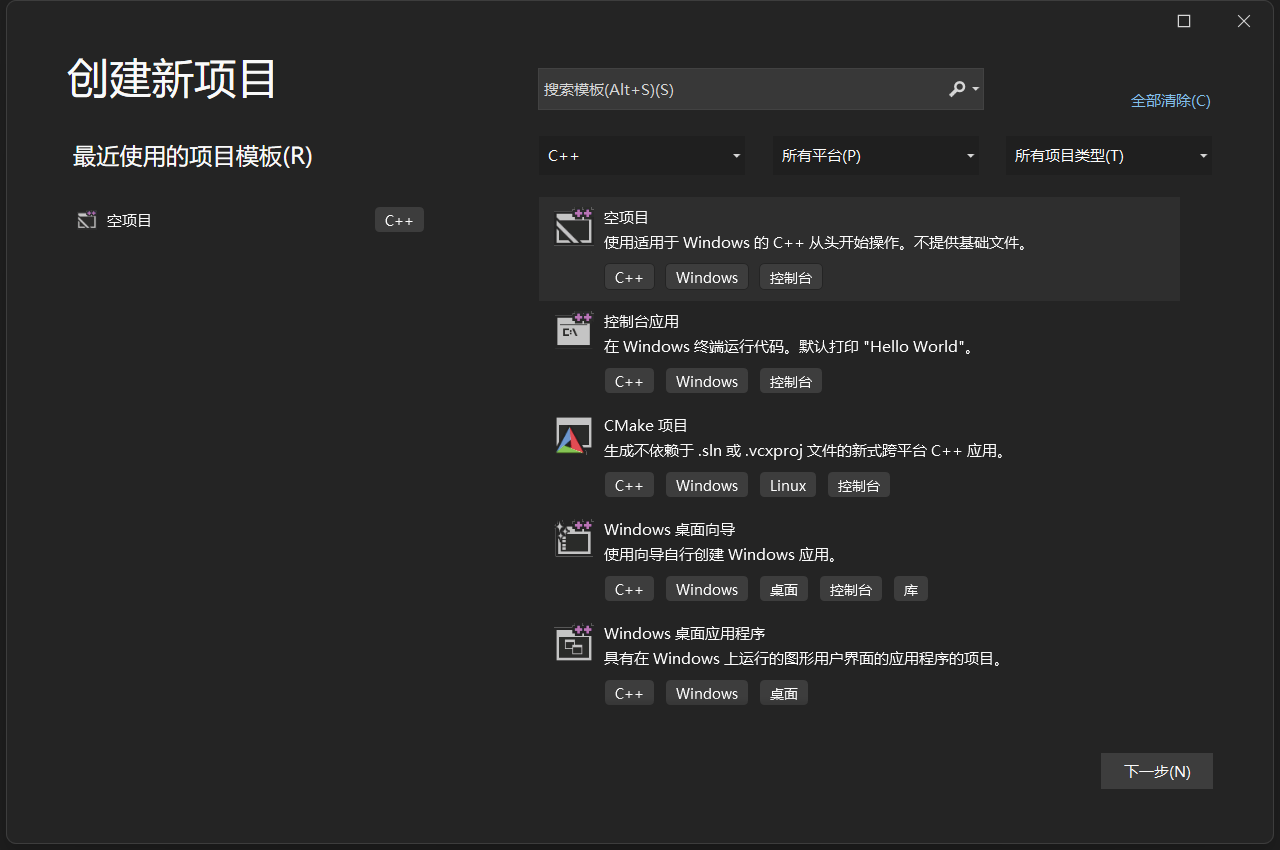Open the 所有平台(P) platform dropdown

click(x=876, y=156)
